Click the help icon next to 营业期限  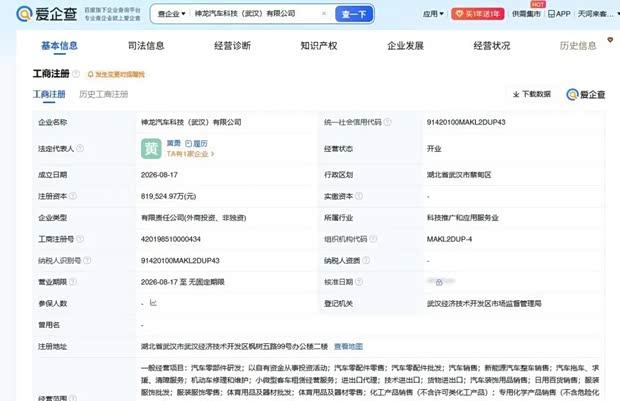click(x=73, y=282)
